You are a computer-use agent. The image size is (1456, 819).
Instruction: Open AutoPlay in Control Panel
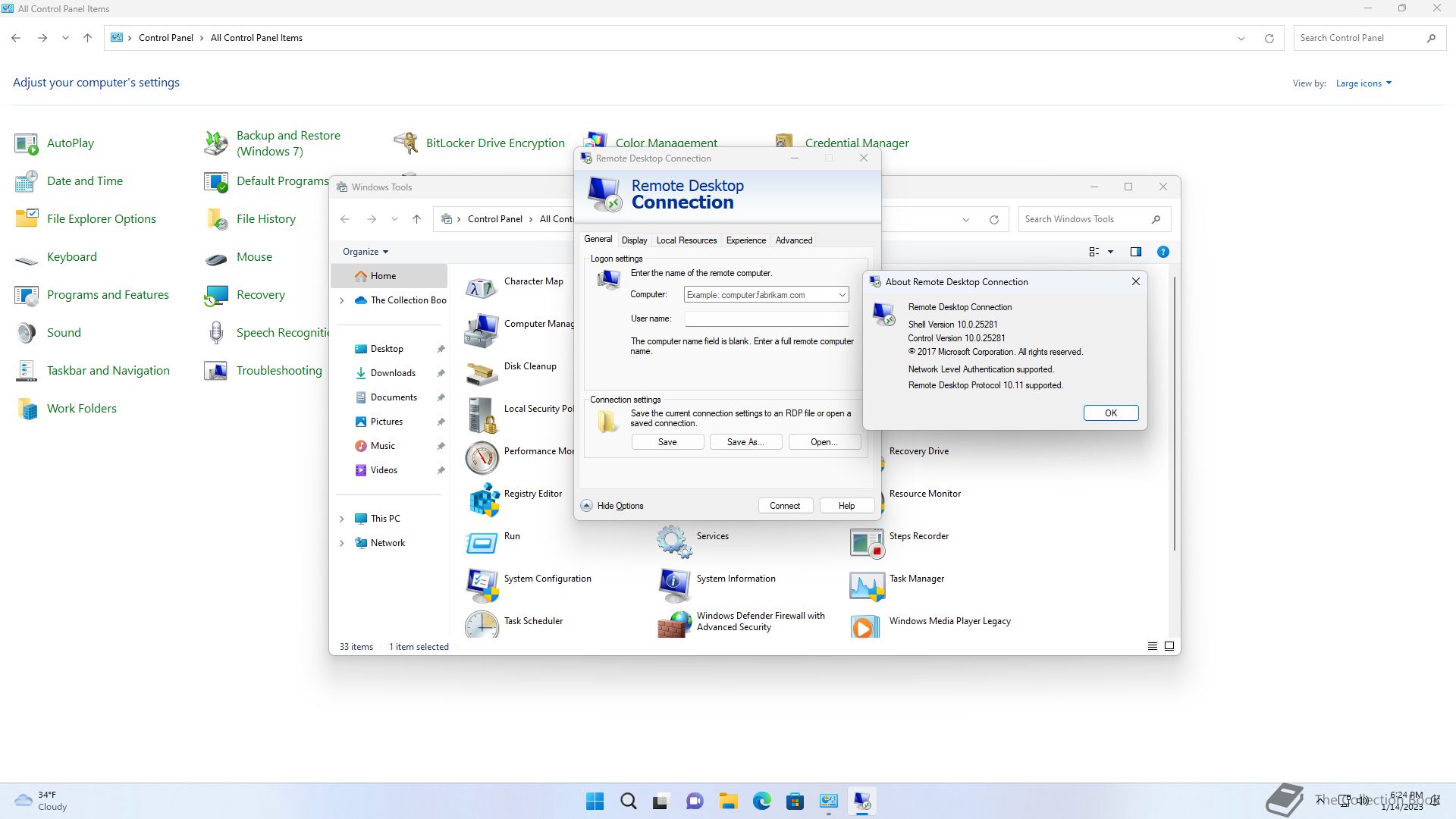[55, 143]
